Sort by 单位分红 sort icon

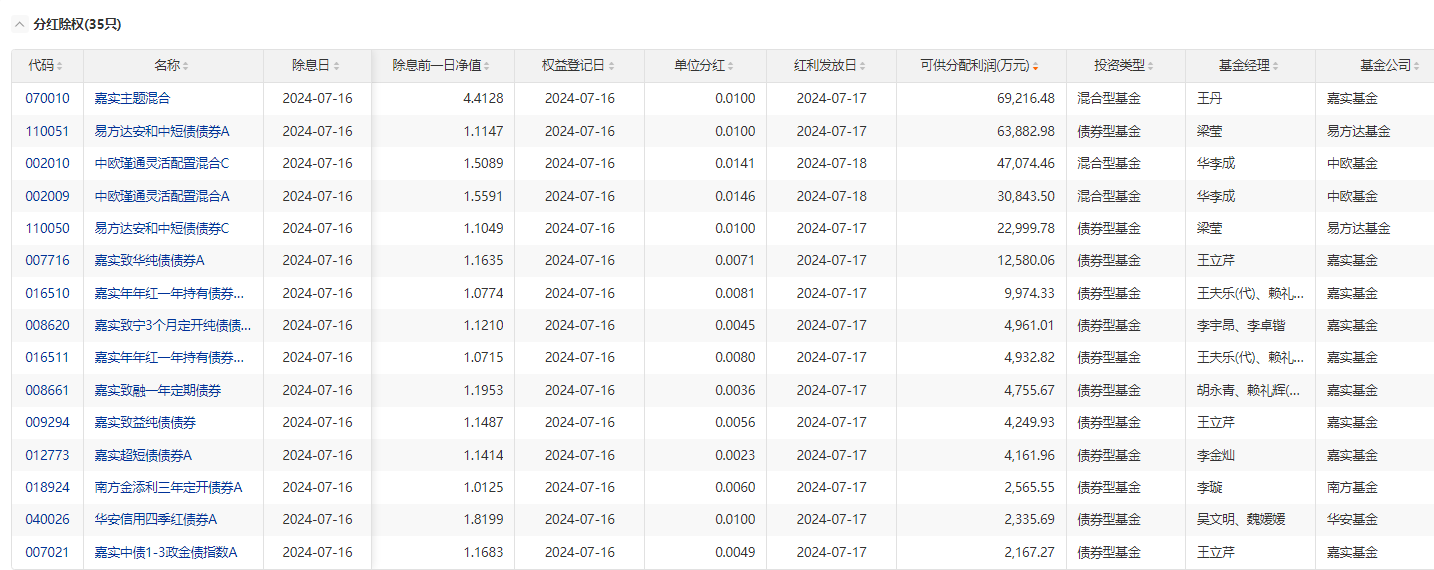click(732, 66)
